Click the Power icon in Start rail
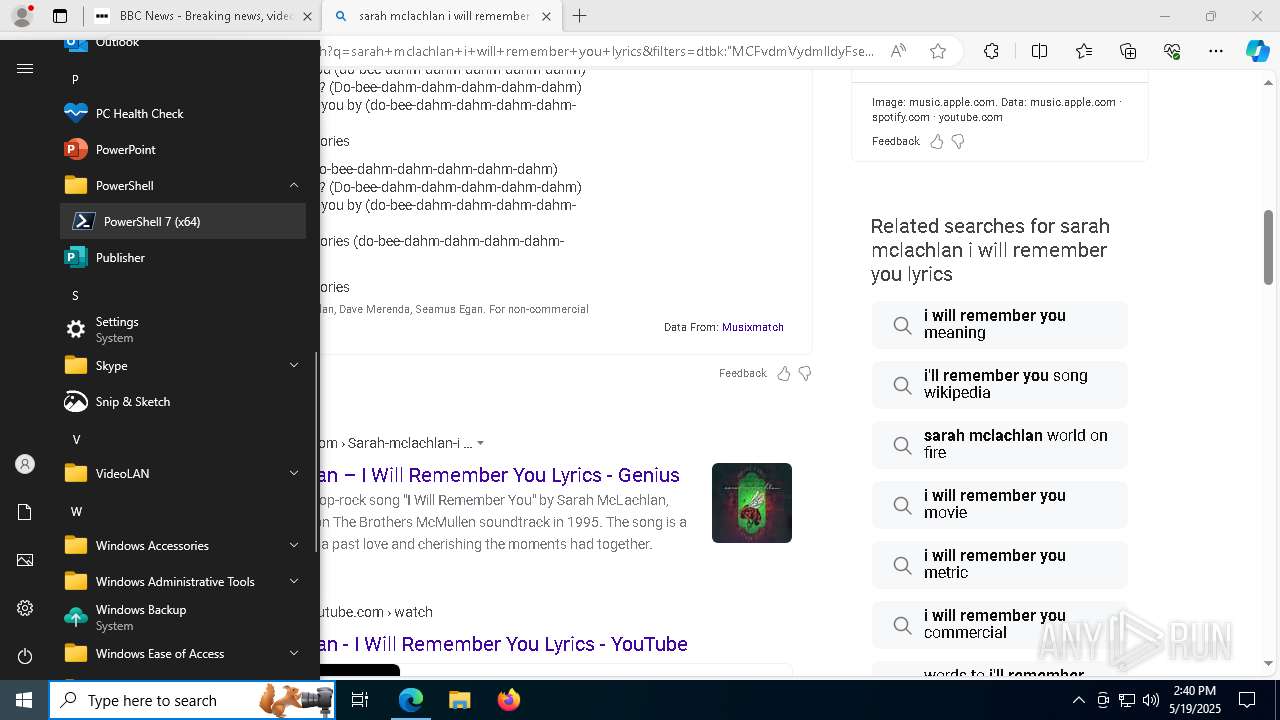The width and height of the screenshot is (1280, 720). [x=25, y=656]
